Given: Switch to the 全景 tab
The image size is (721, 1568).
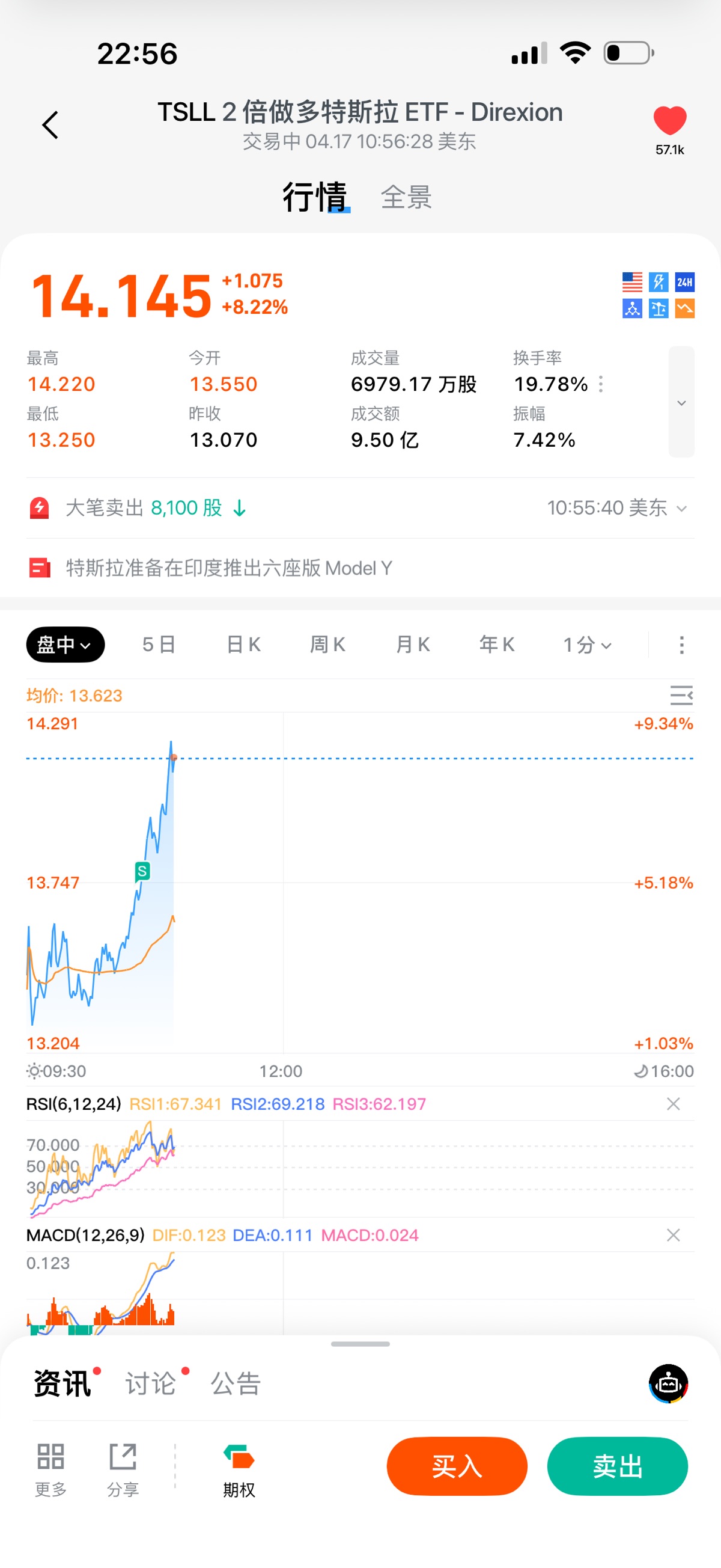Looking at the screenshot, I should pos(406,197).
